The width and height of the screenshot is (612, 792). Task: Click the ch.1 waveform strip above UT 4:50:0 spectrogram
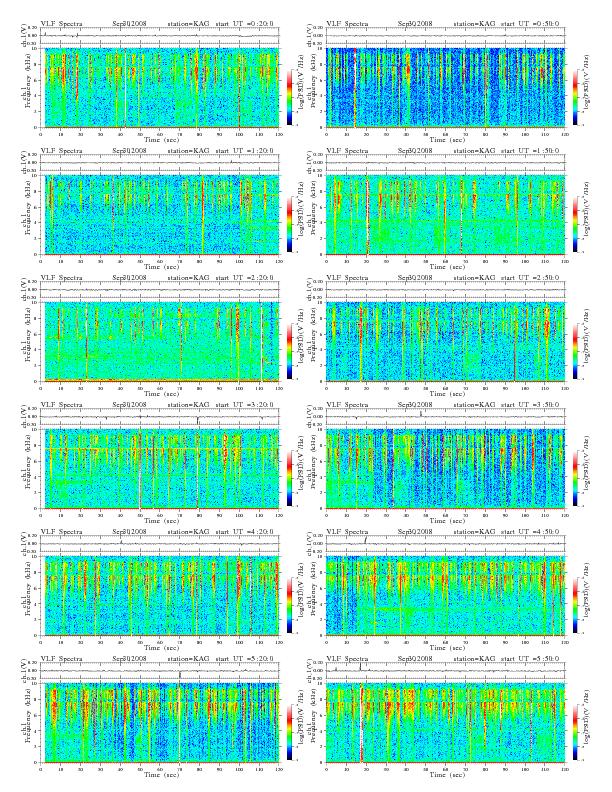pyautogui.click(x=445, y=544)
